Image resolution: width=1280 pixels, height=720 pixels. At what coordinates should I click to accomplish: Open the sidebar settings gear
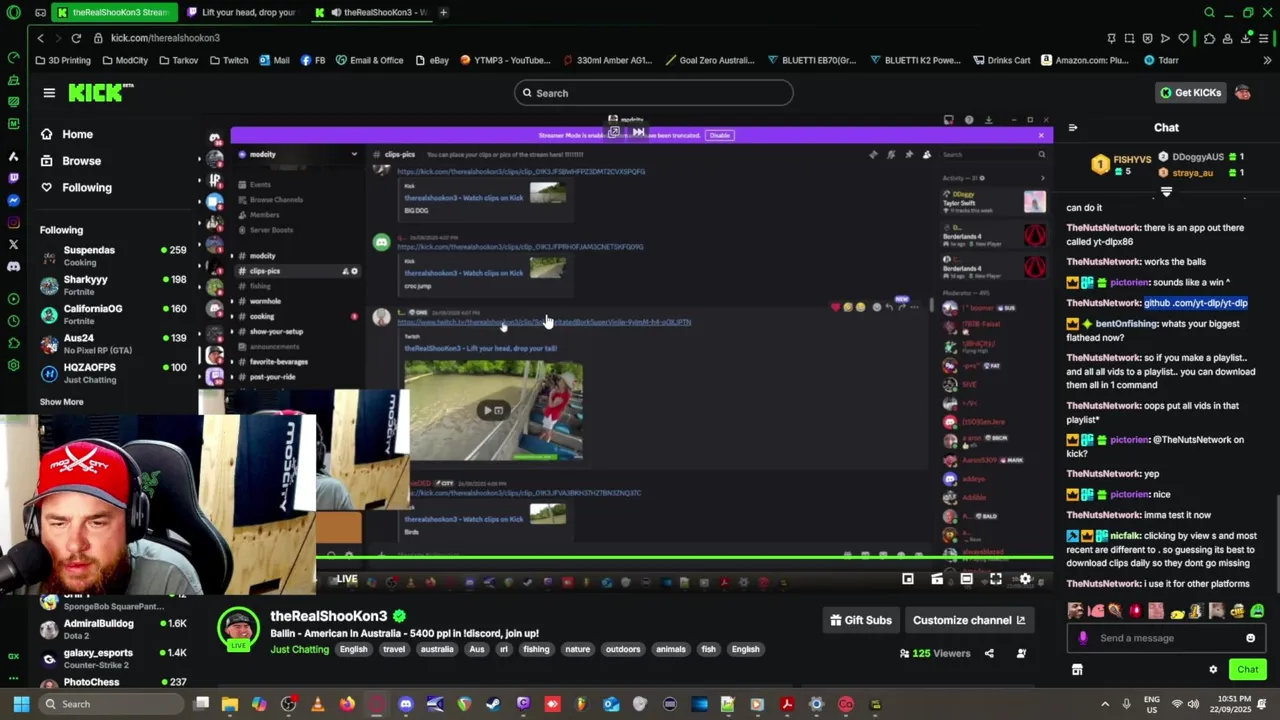point(13,365)
